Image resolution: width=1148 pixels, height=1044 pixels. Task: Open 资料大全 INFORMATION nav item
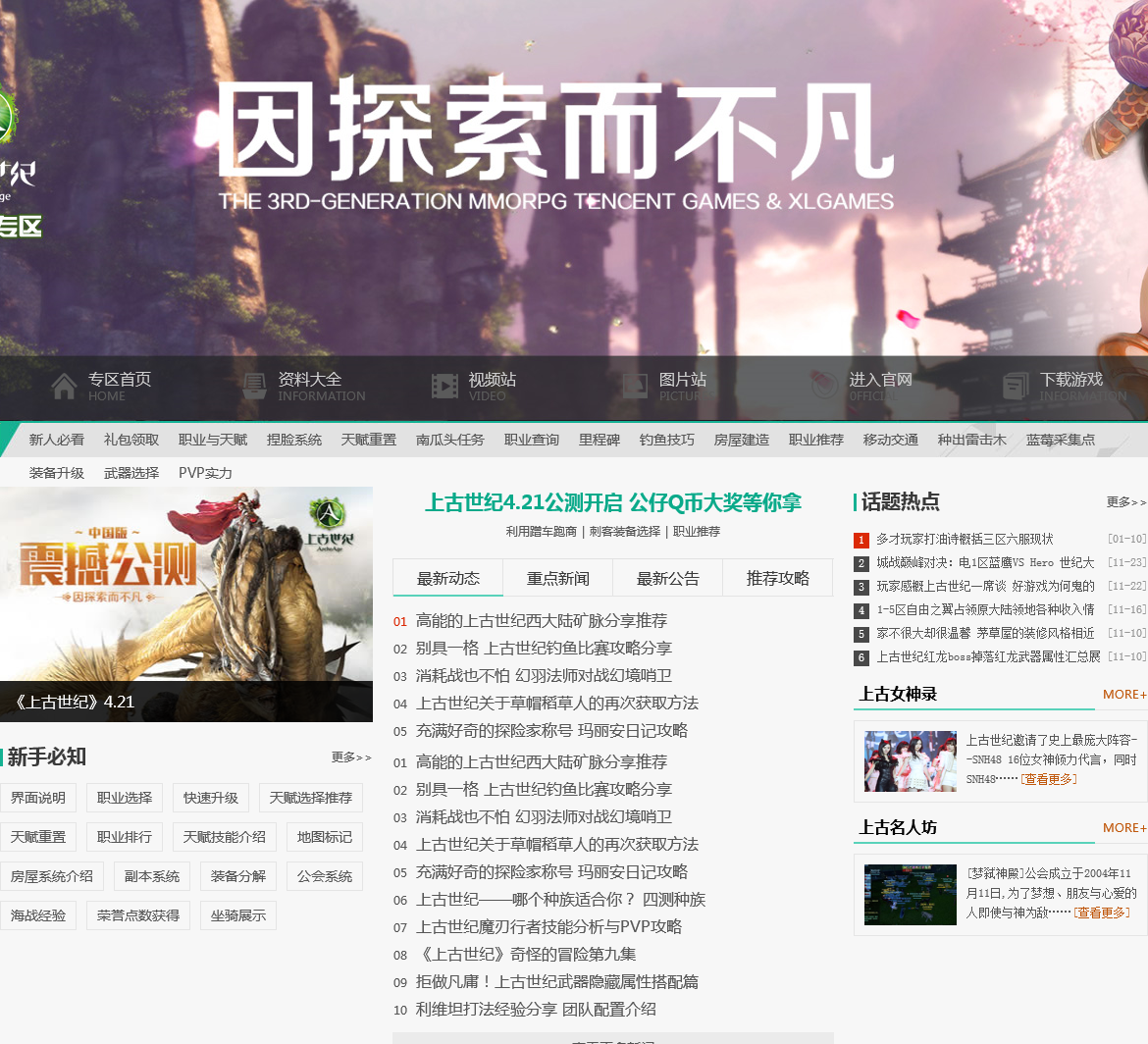[322, 386]
